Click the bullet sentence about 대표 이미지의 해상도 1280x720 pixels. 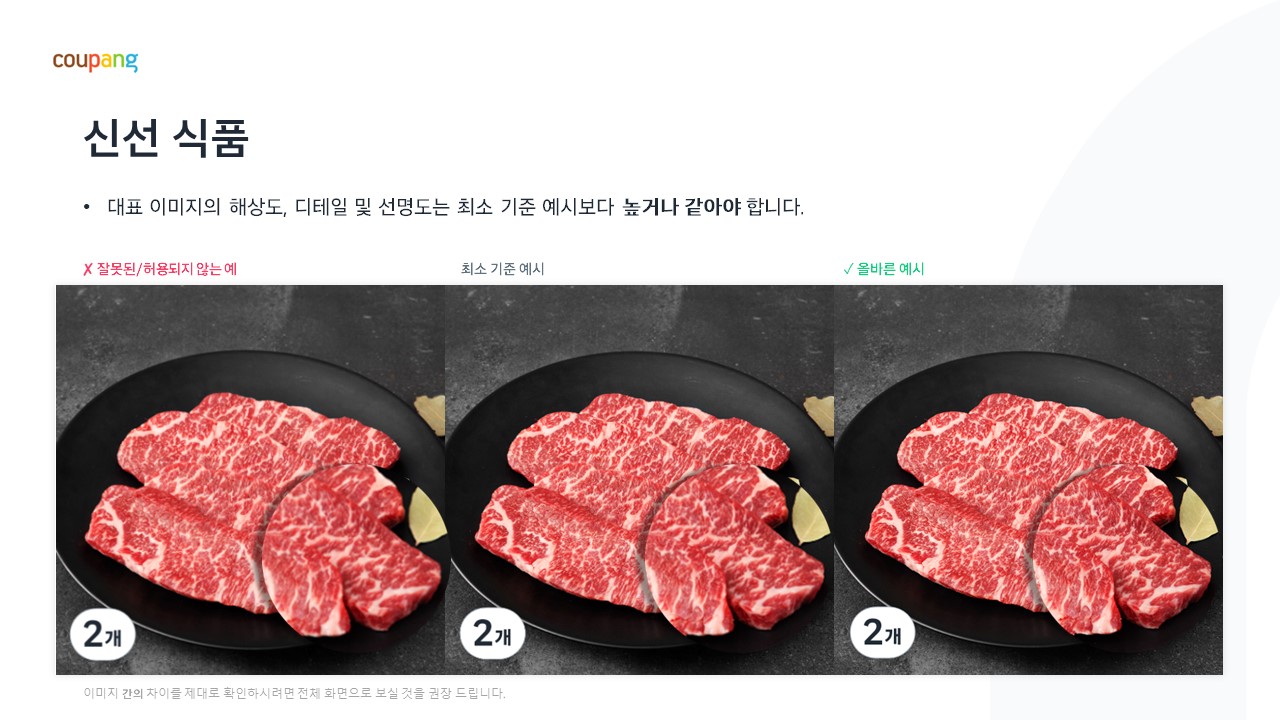pos(455,208)
